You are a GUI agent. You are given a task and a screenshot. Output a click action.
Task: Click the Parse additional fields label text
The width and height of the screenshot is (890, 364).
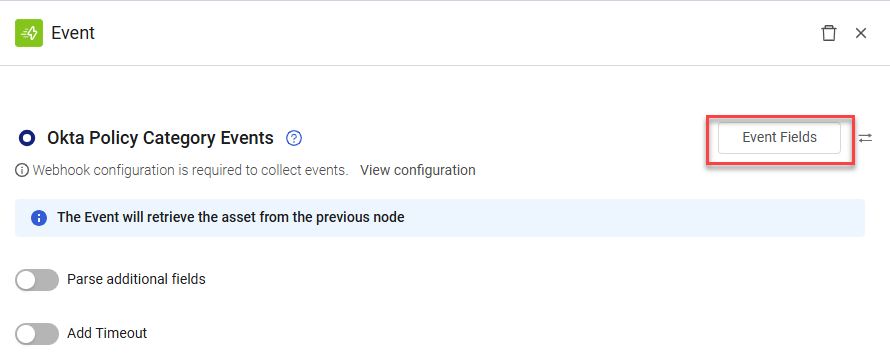[136, 279]
